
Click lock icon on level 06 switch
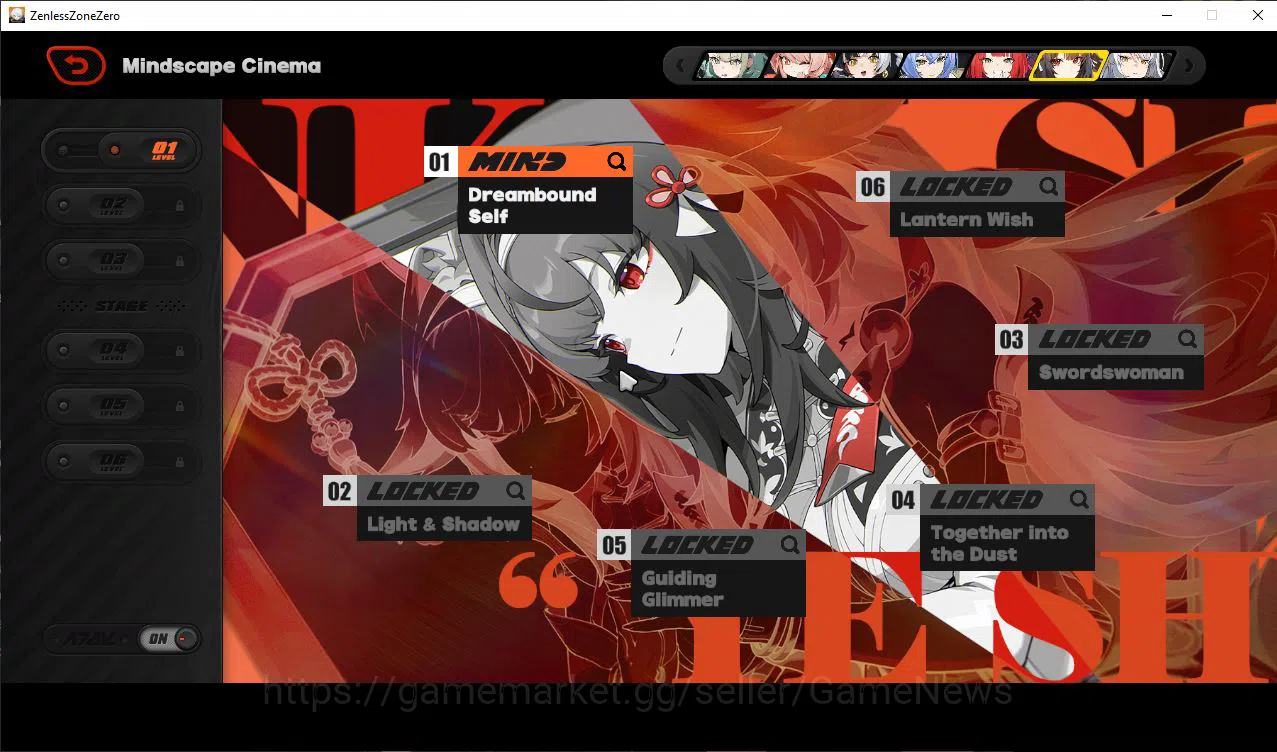(180, 462)
